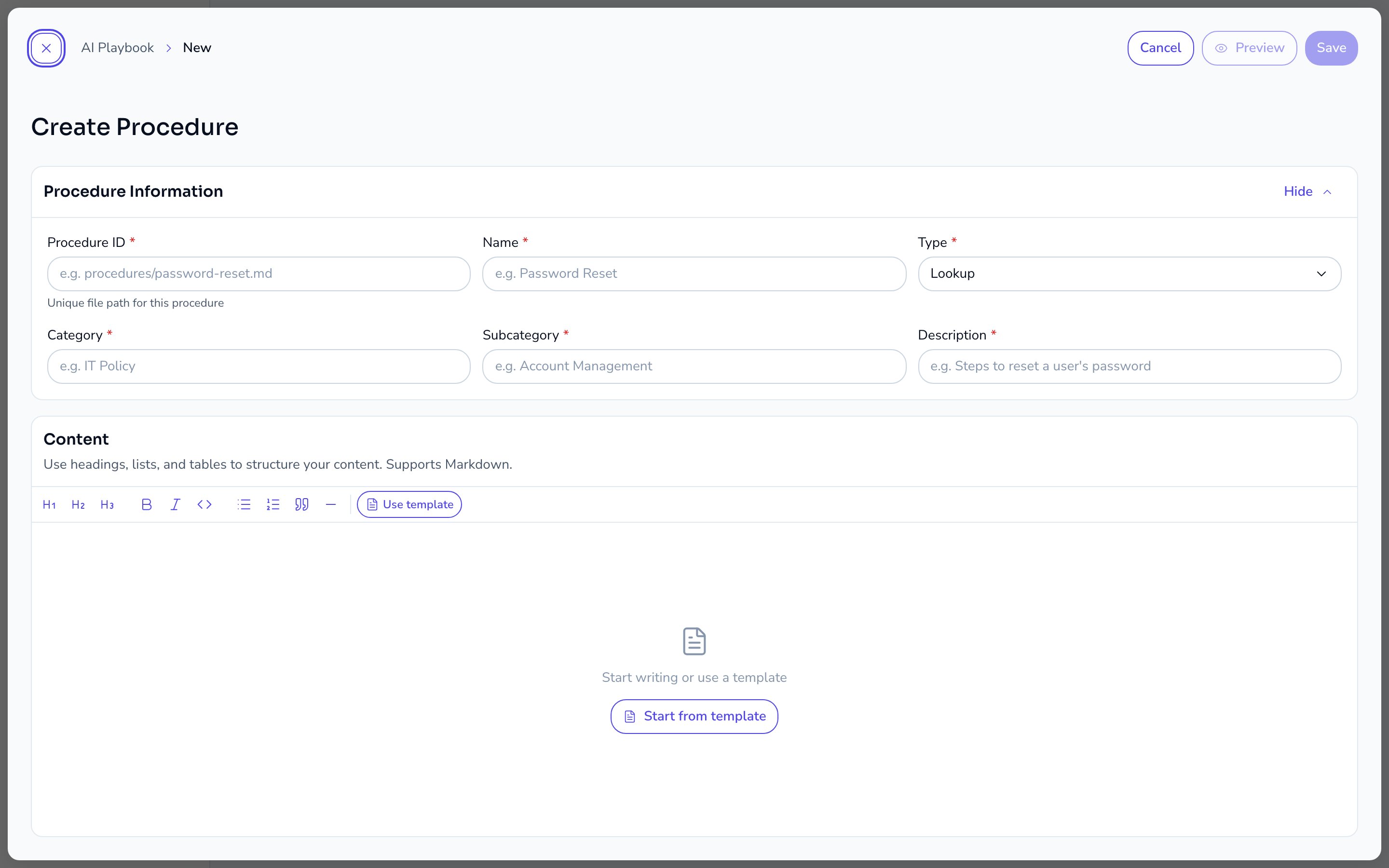Open the Type dropdown showing Lookup
Viewport: 1389px width, 868px height.
click(1129, 274)
